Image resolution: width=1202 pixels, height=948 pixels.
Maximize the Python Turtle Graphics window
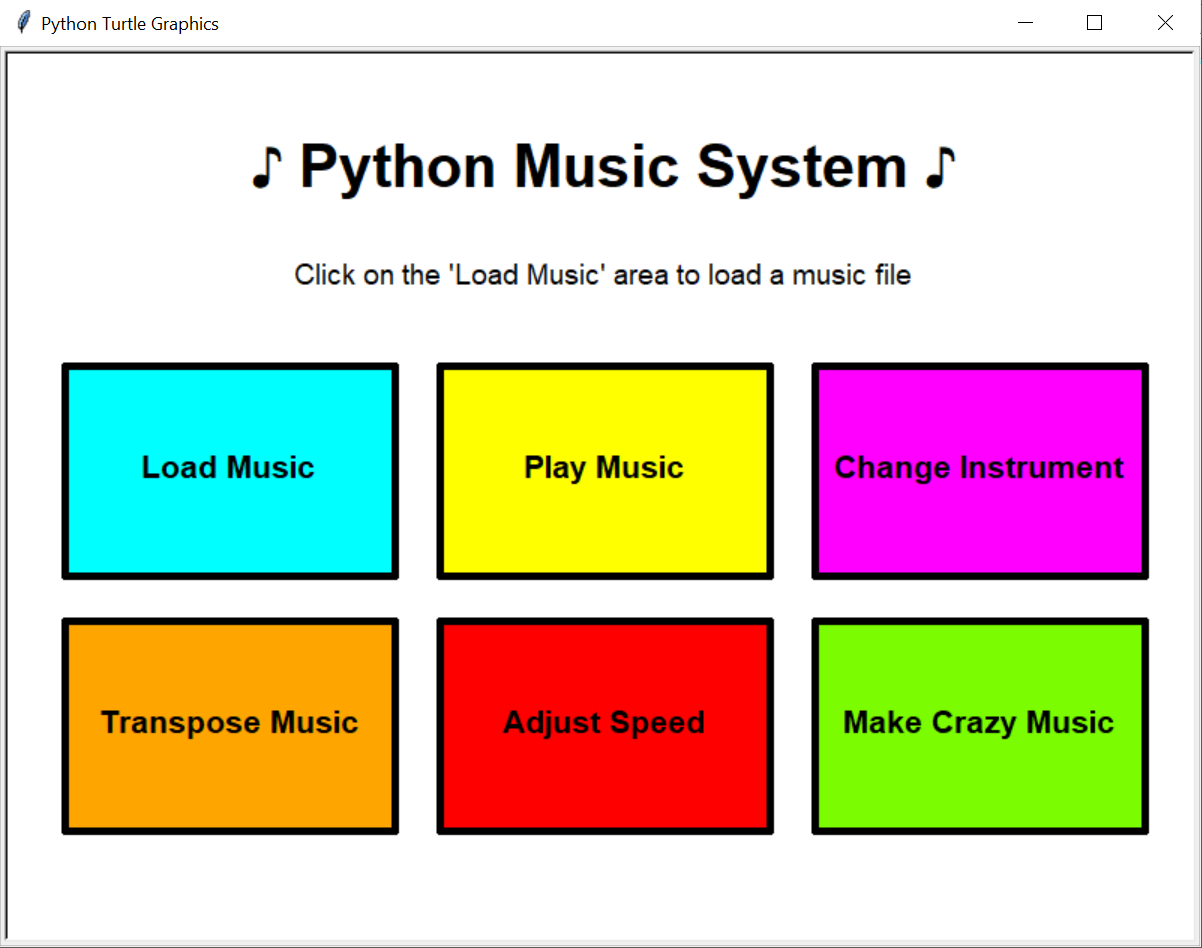pyautogui.click(x=1094, y=23)
